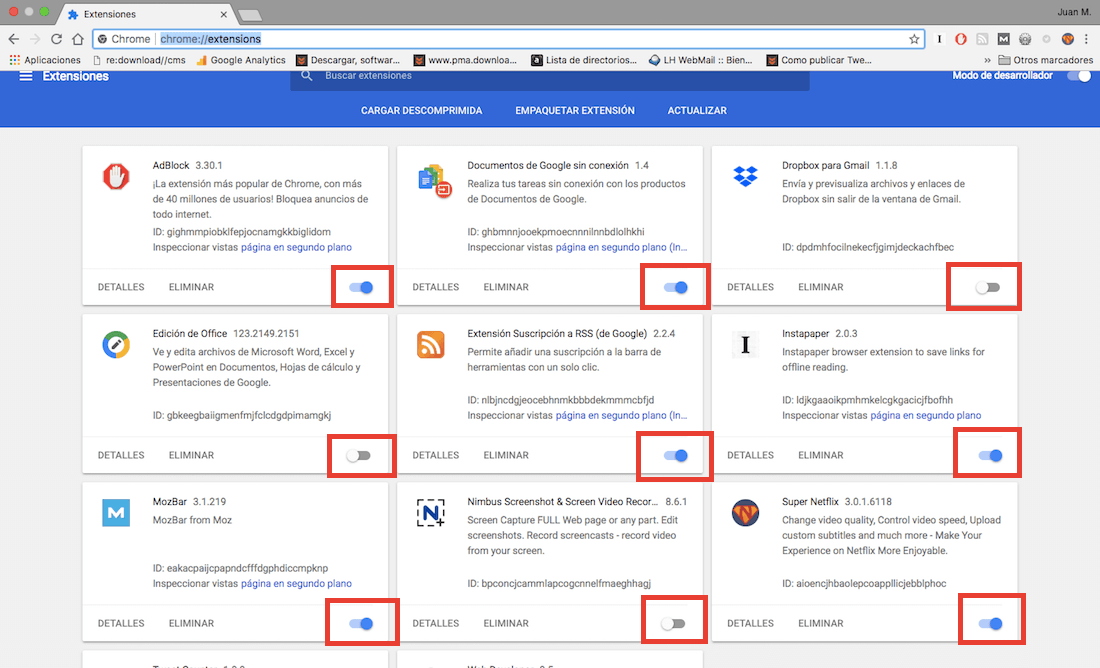Viewport: 1100px width, 668px height.
Task: Open DETALLES for Instapaper
Action: (x=751, y=455)
